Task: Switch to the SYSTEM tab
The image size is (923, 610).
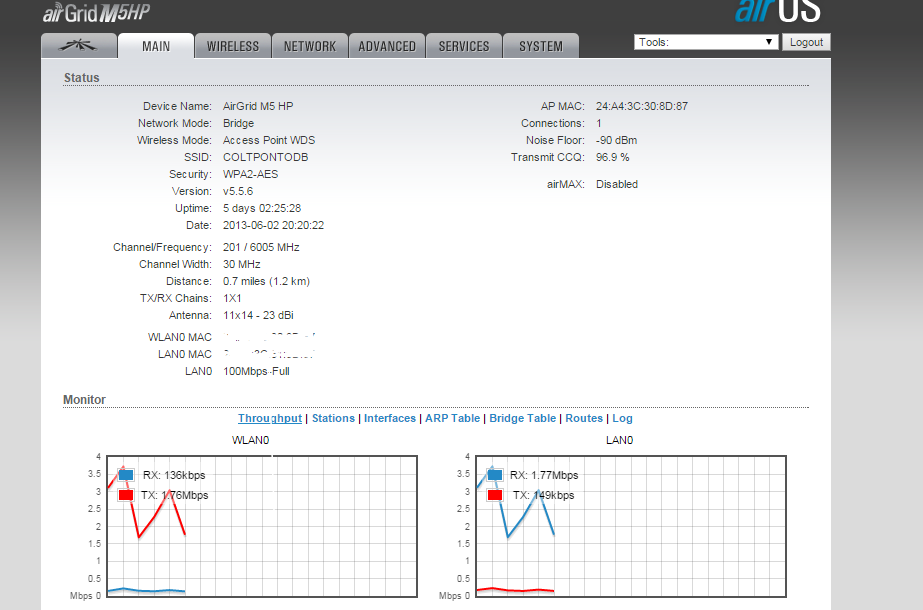Action: pyautogui.click(x=540, y=46)
